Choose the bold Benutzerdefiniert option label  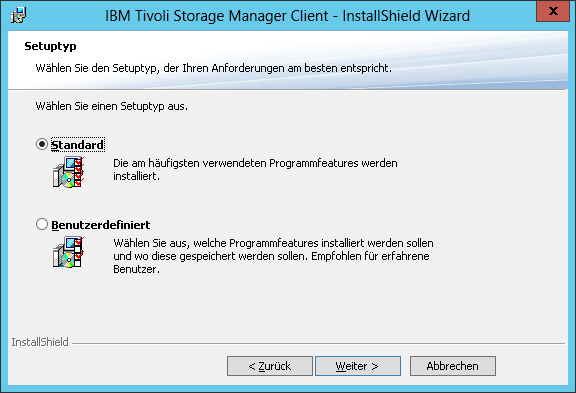(x=101, y=225)
